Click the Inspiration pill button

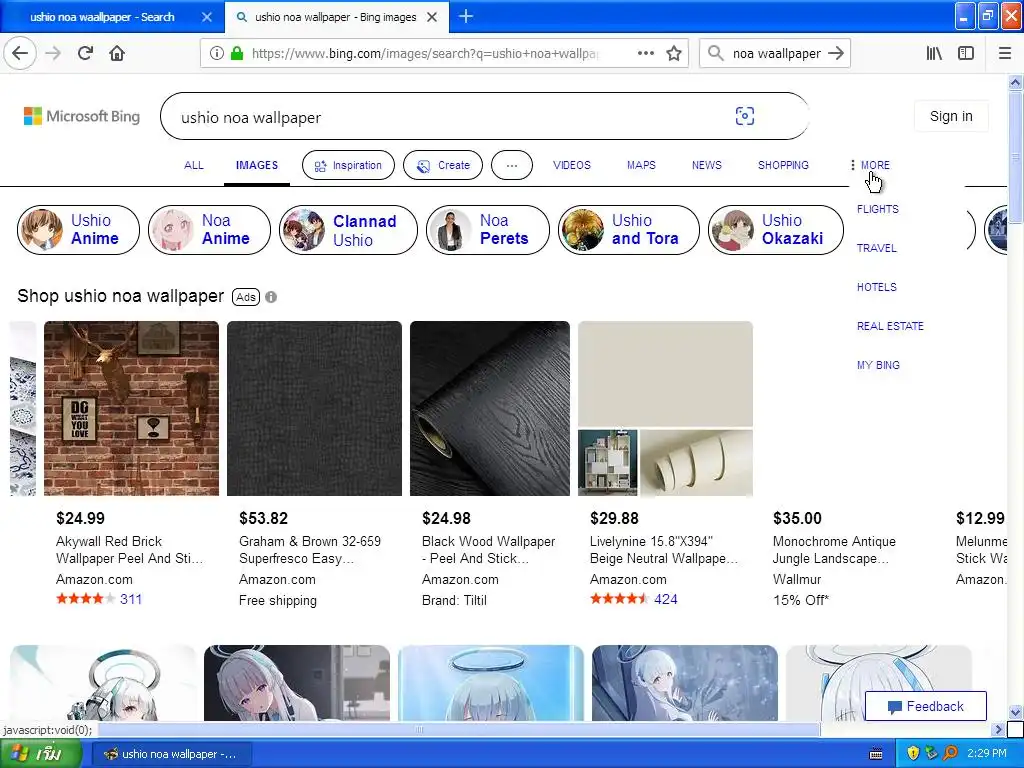pos(348,165)
